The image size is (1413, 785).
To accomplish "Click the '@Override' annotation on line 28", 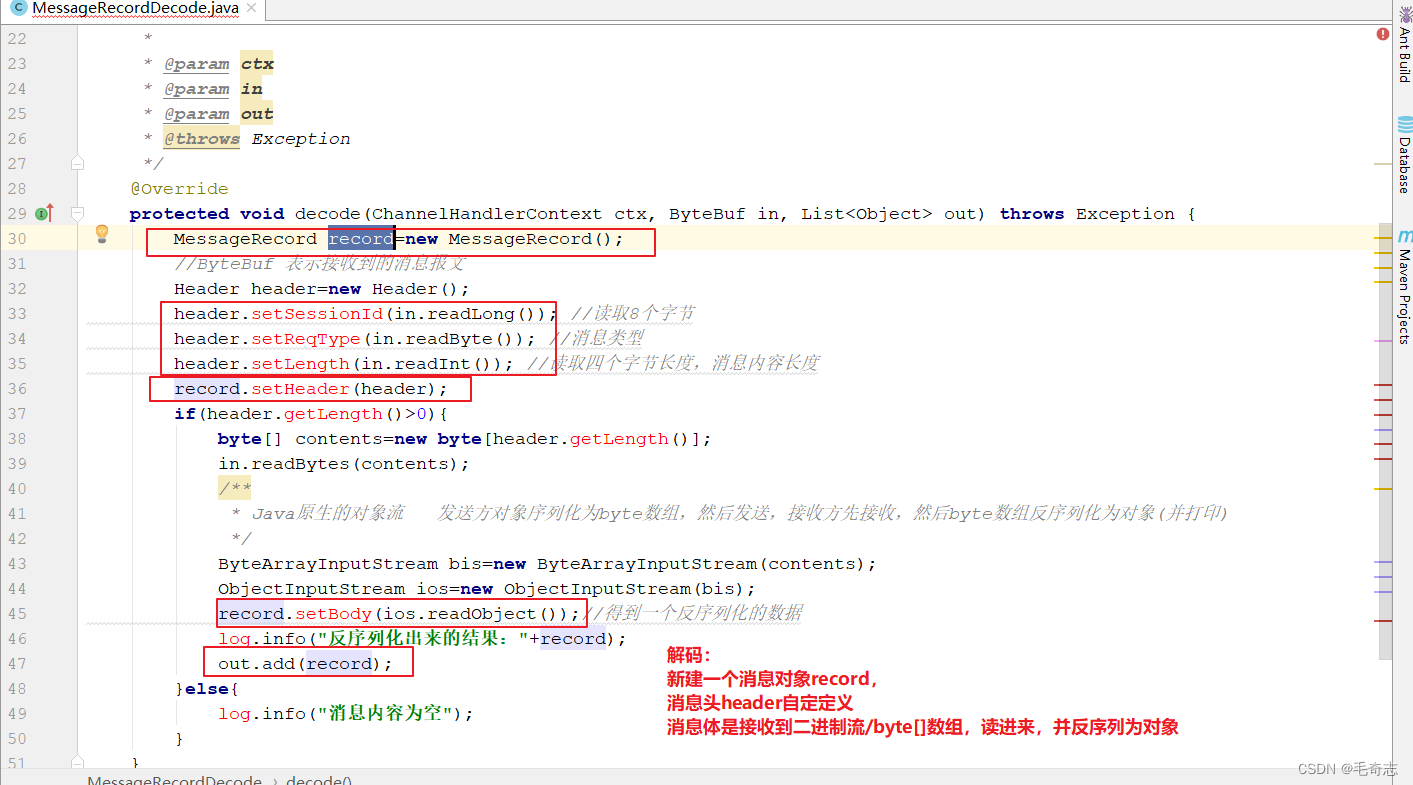I will (x=179, y=189).
